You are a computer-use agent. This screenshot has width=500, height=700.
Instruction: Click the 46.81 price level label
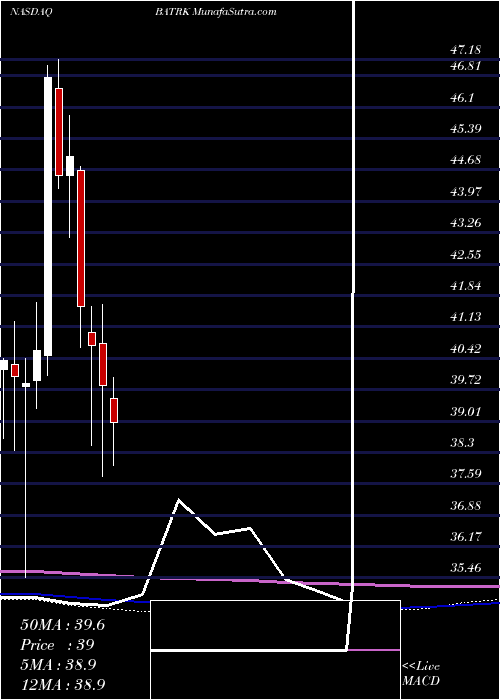[x=465, y=67]
